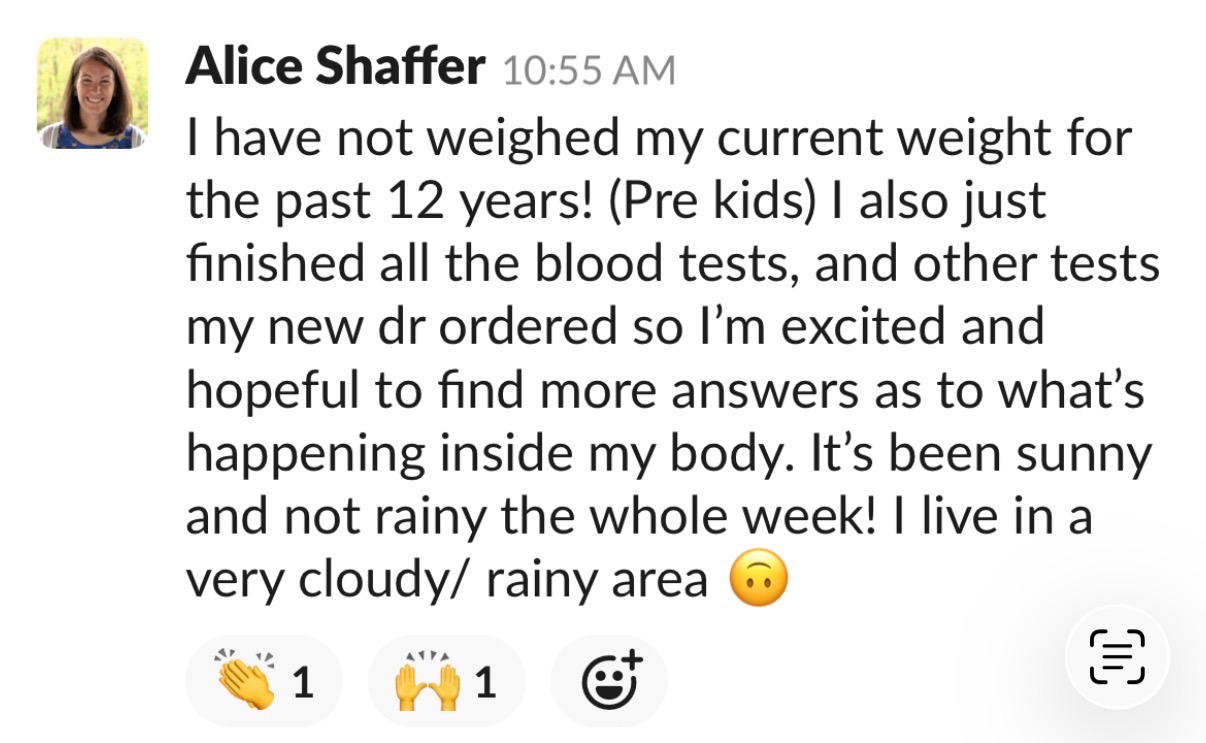Toggle the clapping hands reaction
This screenshot has height=743, width=1206.
pos(264,682)
